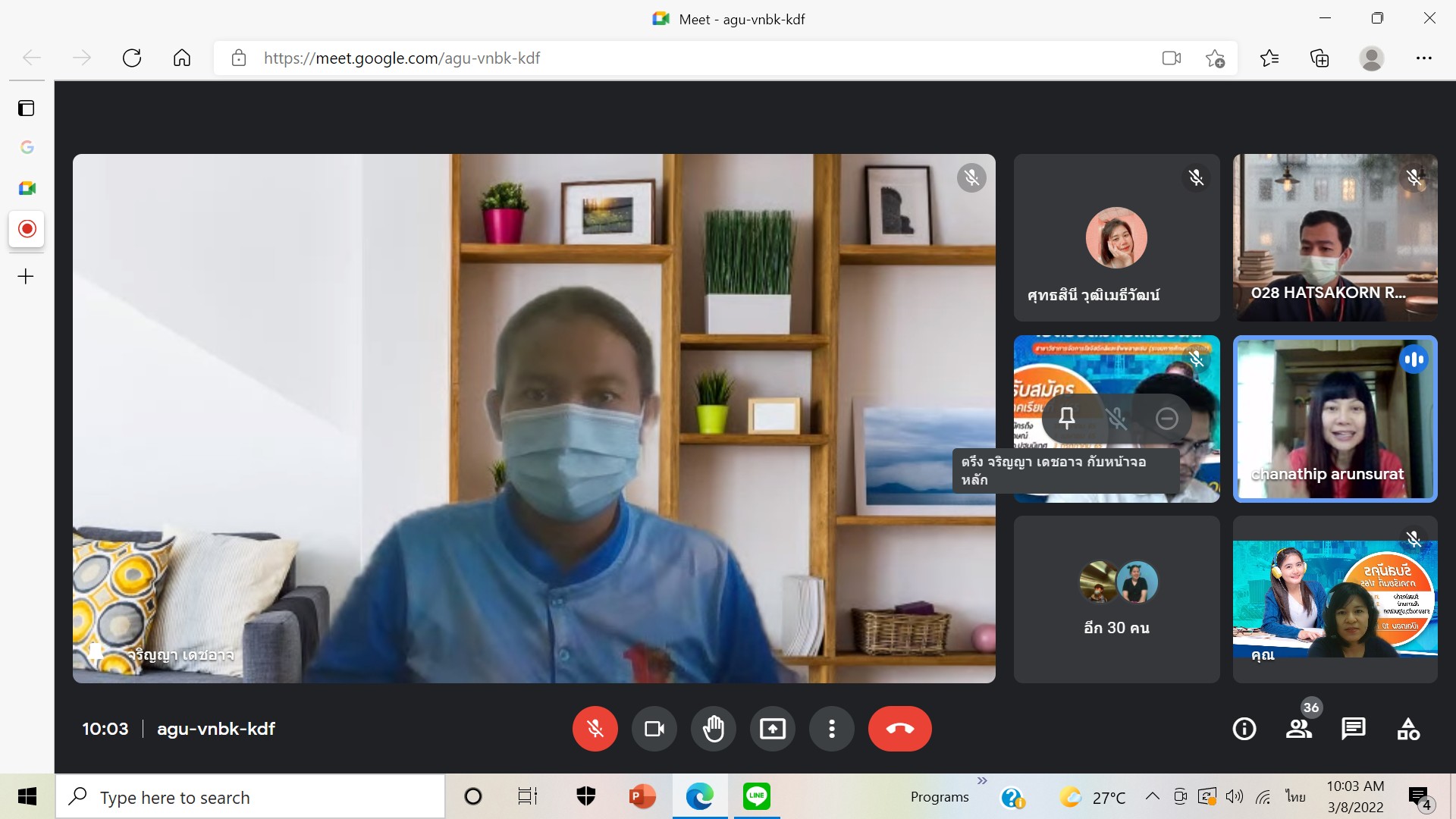Open browser Settings and more menu
This screenshot has width=1456, height=819.
tap(1423, 58)
